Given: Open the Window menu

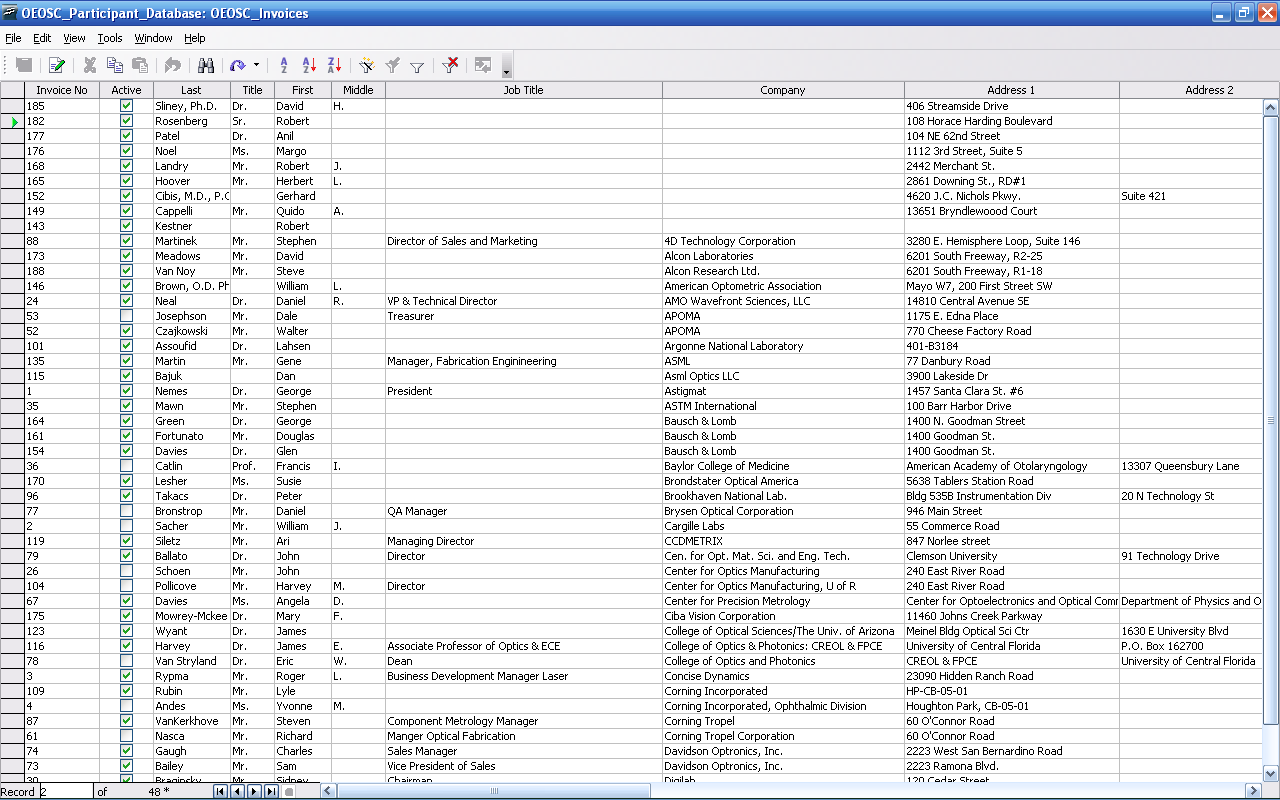Looking at the screenshot, I should (x=153, y=38).
